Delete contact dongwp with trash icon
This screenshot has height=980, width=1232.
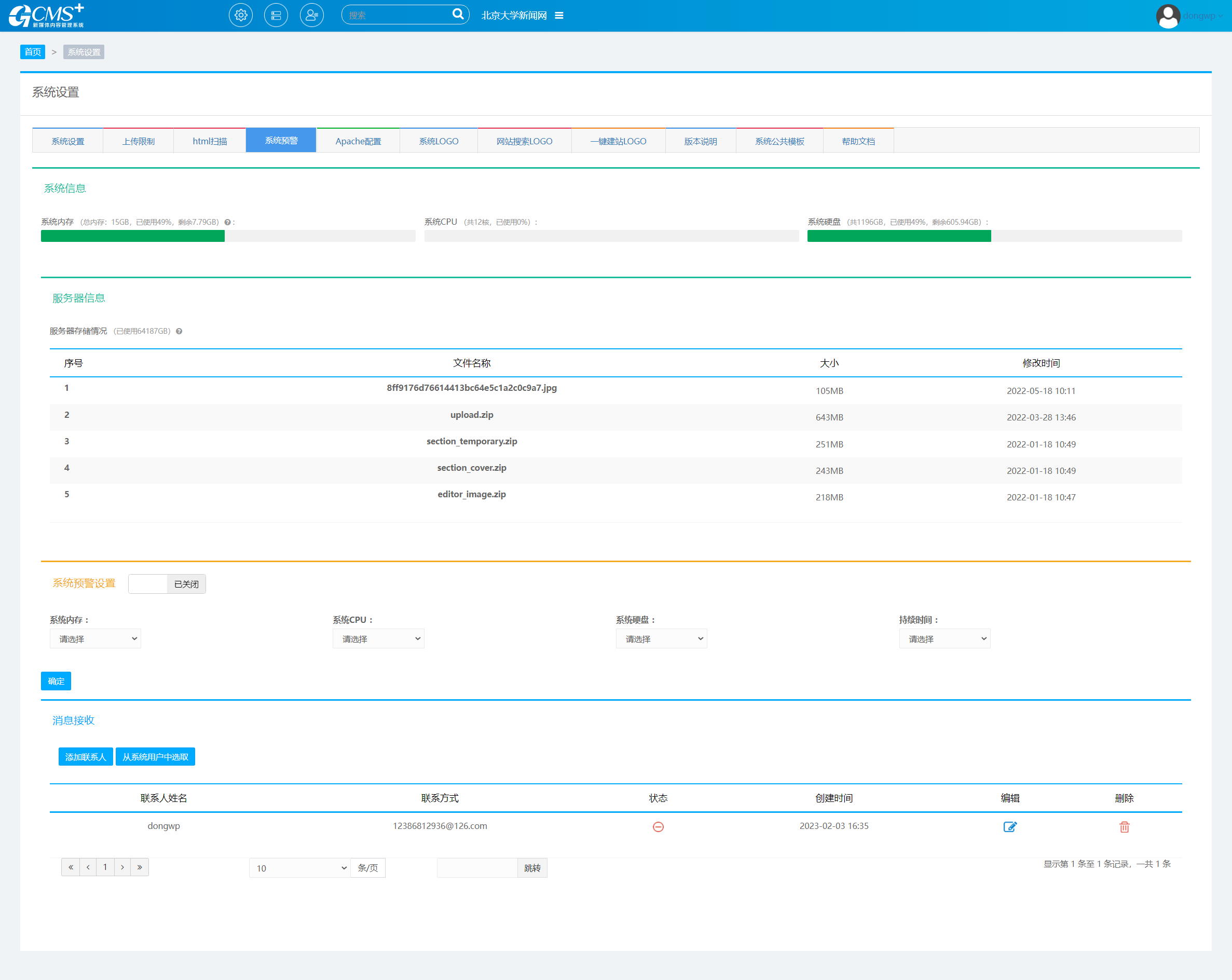[x=1124, y=827]
